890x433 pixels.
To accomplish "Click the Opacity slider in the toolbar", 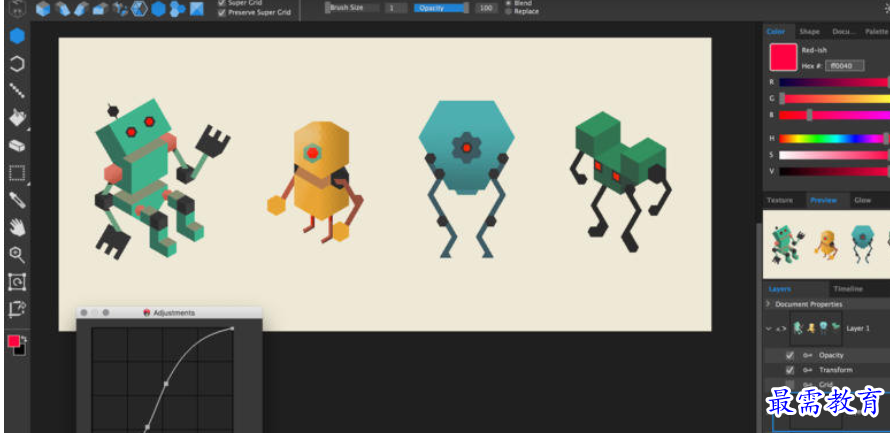I will pyautogui.click(x=441, y=8).
